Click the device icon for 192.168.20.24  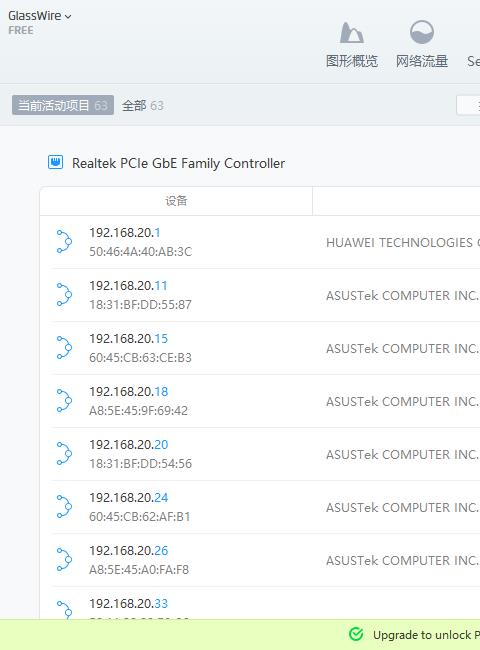point(64,507)
